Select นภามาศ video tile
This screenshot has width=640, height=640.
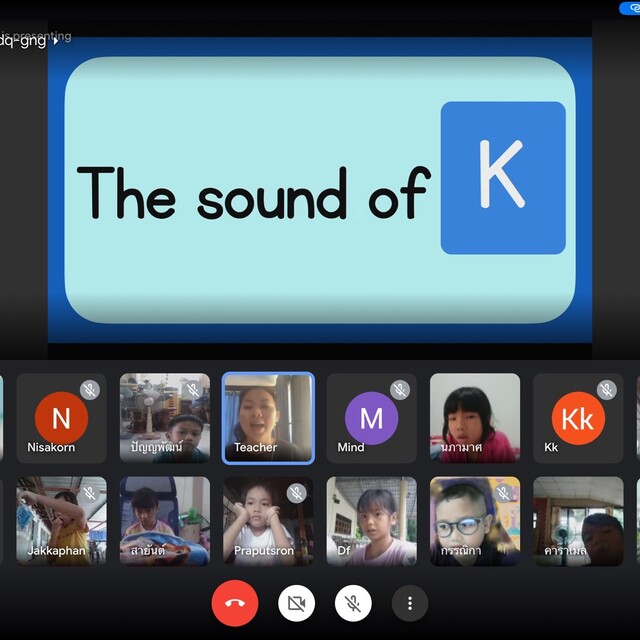click(475, 418)
